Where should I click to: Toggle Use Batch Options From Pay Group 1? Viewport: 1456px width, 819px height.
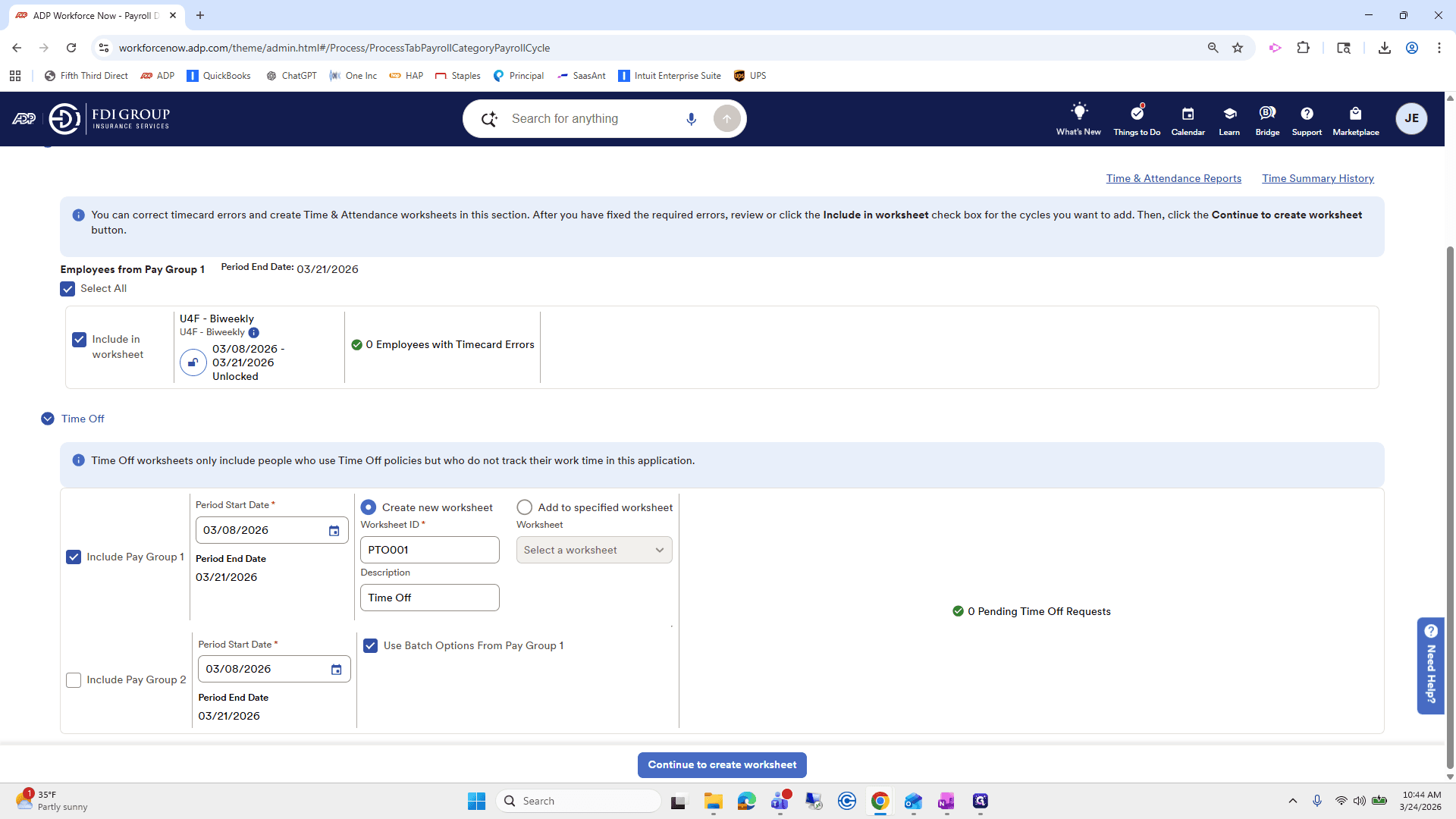[370, 646]
